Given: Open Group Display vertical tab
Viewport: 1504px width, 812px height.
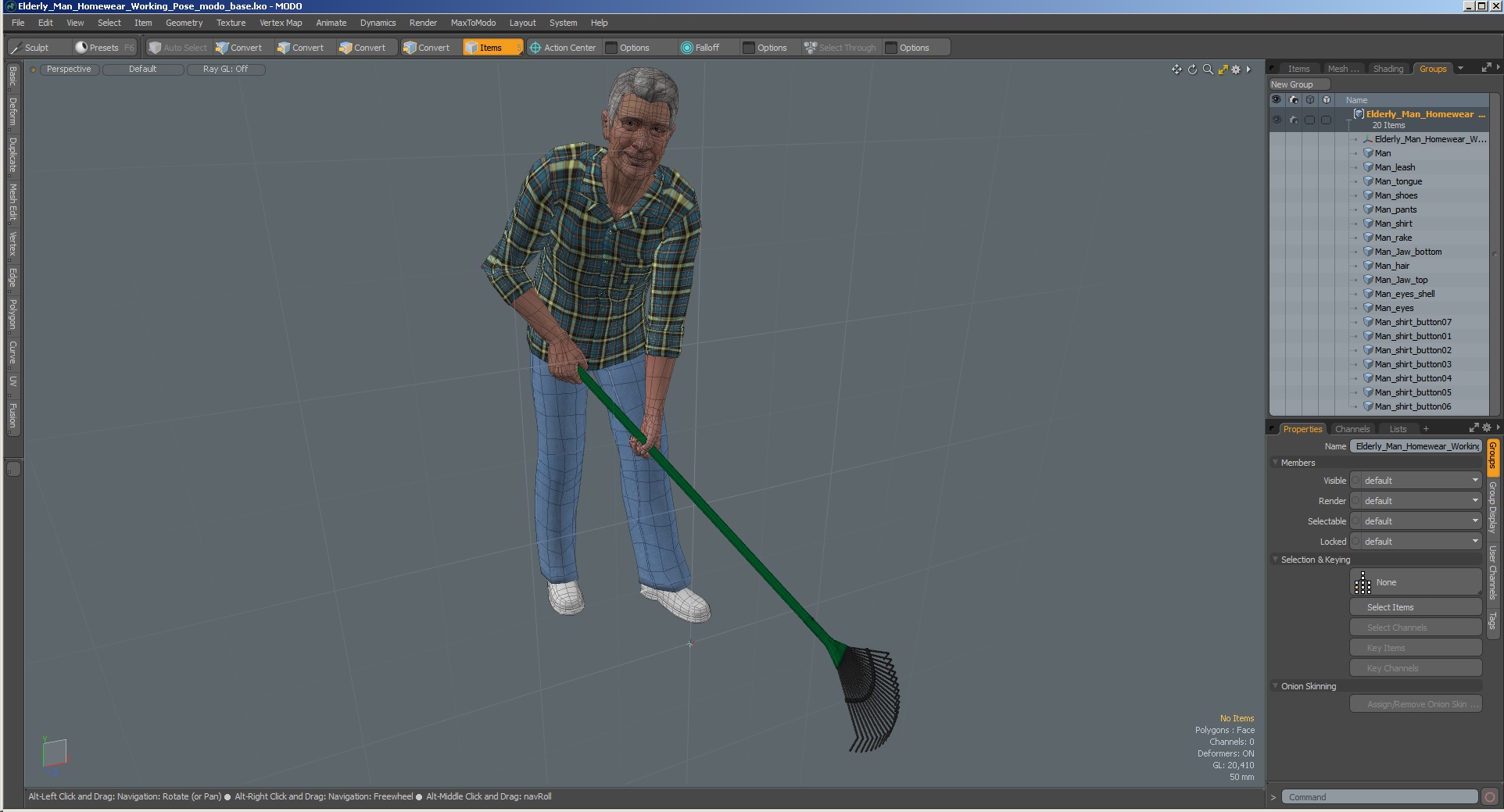Looking at the screenshot, I should (1492, 508).
